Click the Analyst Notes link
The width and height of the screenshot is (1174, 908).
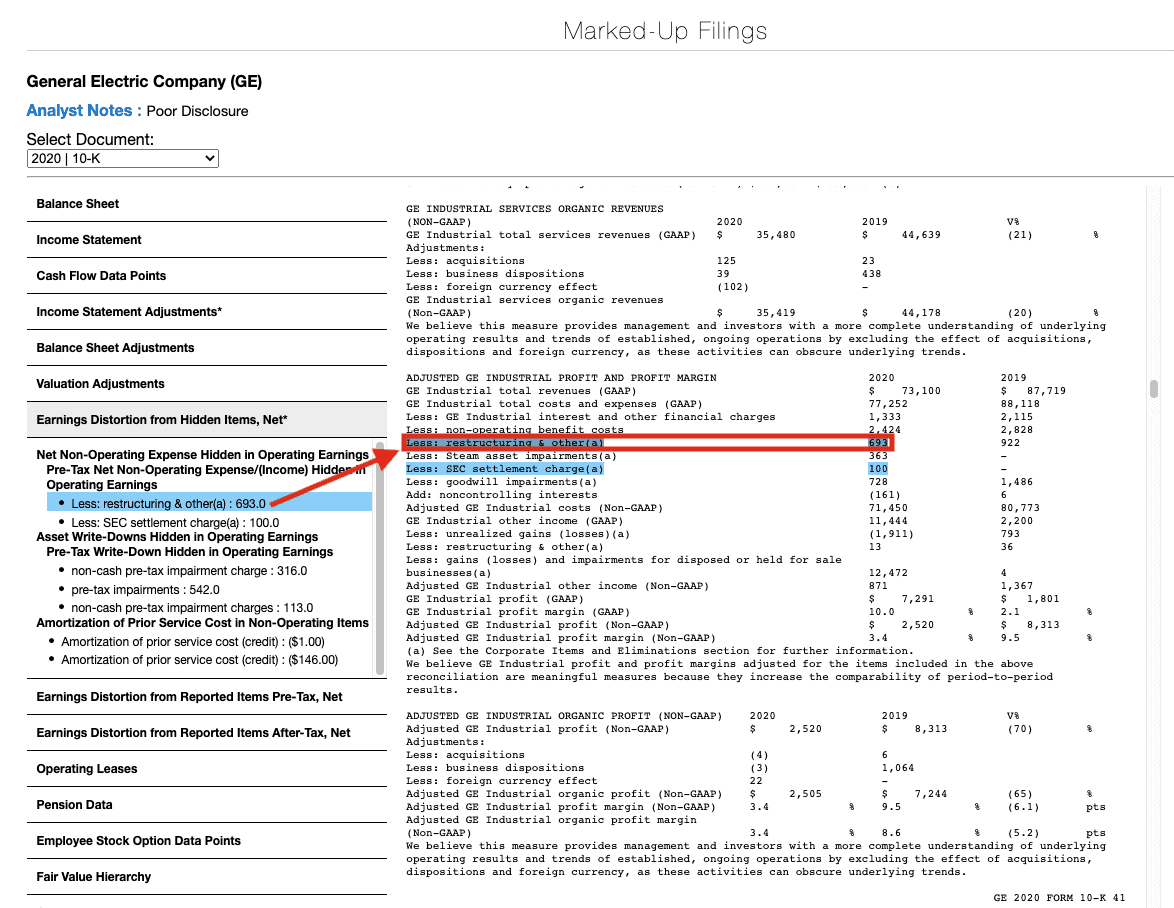click(84, 111)
